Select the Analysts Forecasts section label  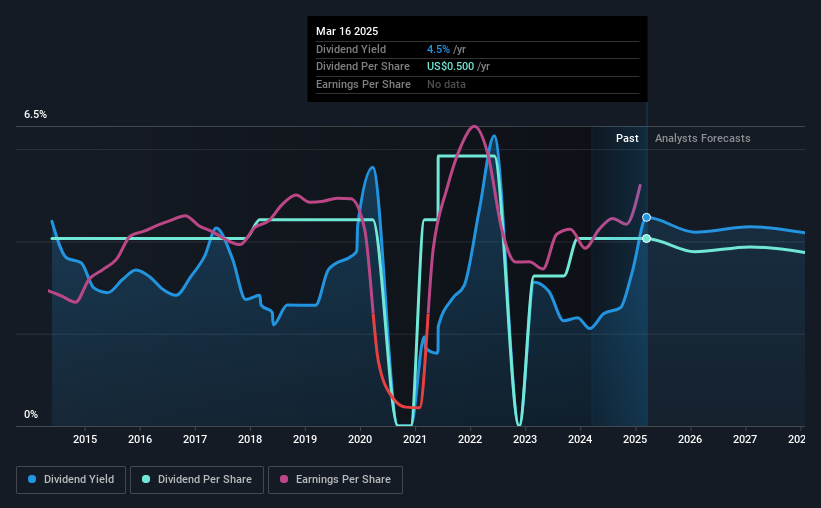(x=702, y=138)
